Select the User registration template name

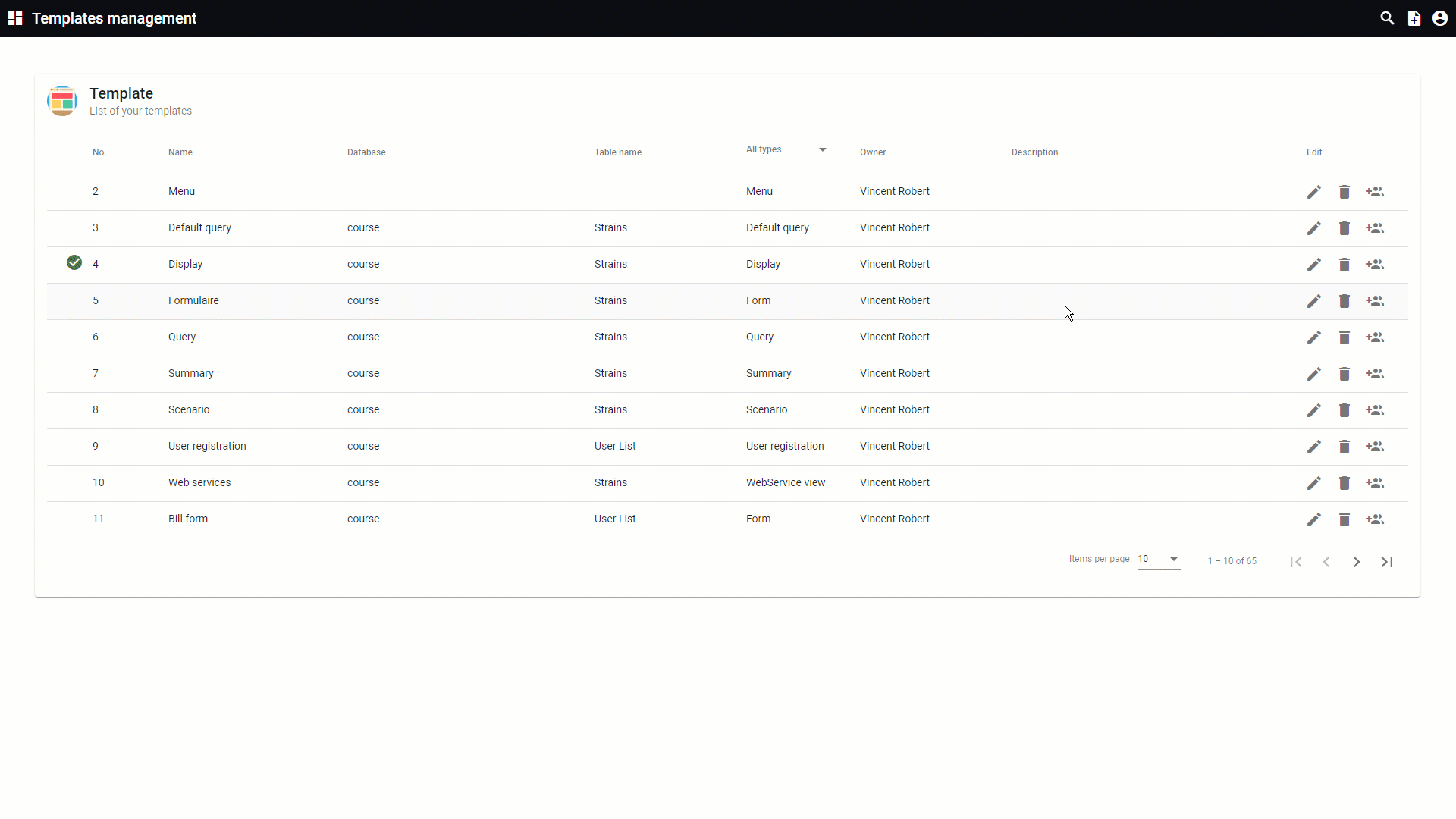click(207, 447)
